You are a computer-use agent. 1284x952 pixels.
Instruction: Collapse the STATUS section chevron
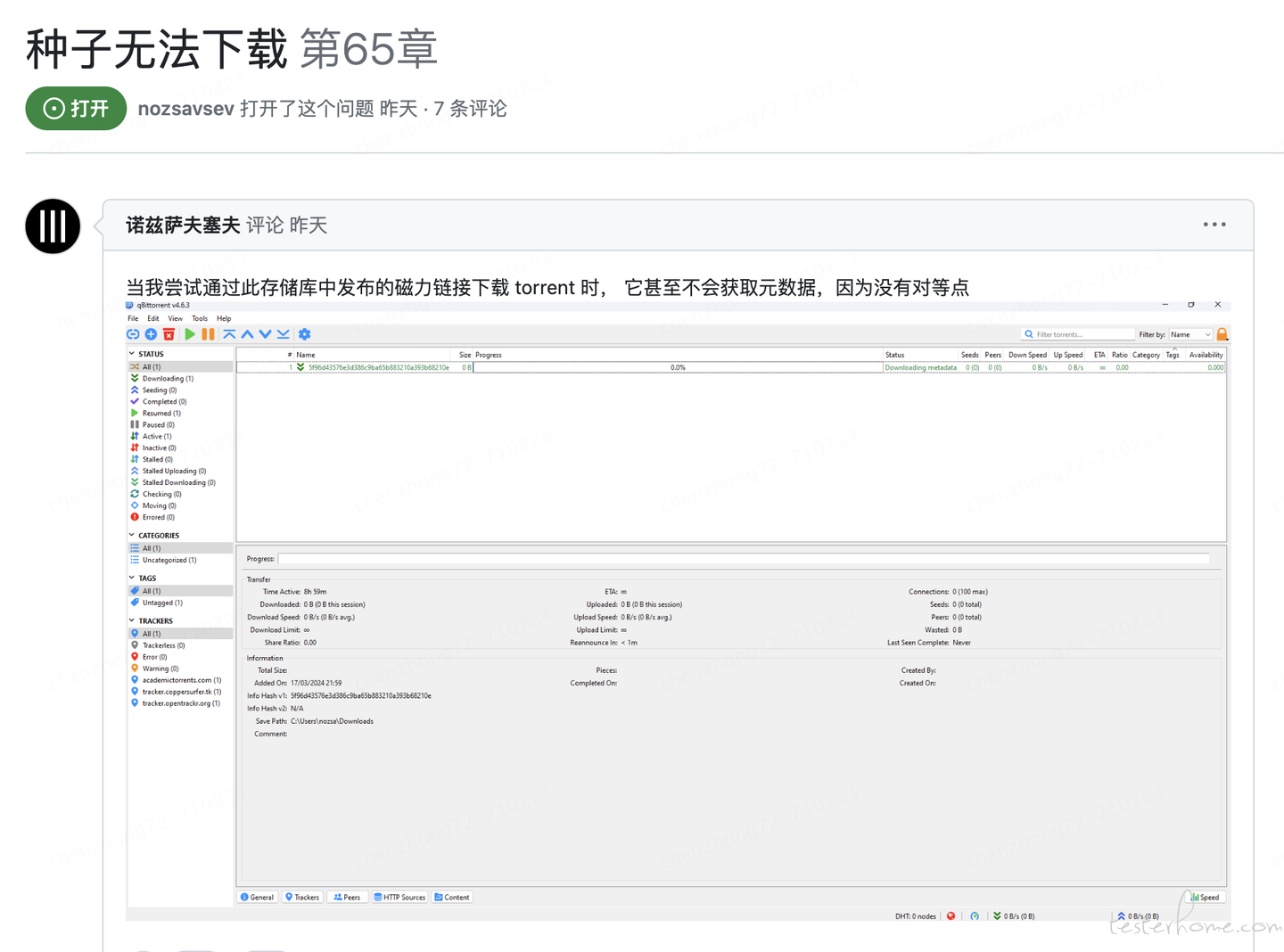[x=132, y=354]
